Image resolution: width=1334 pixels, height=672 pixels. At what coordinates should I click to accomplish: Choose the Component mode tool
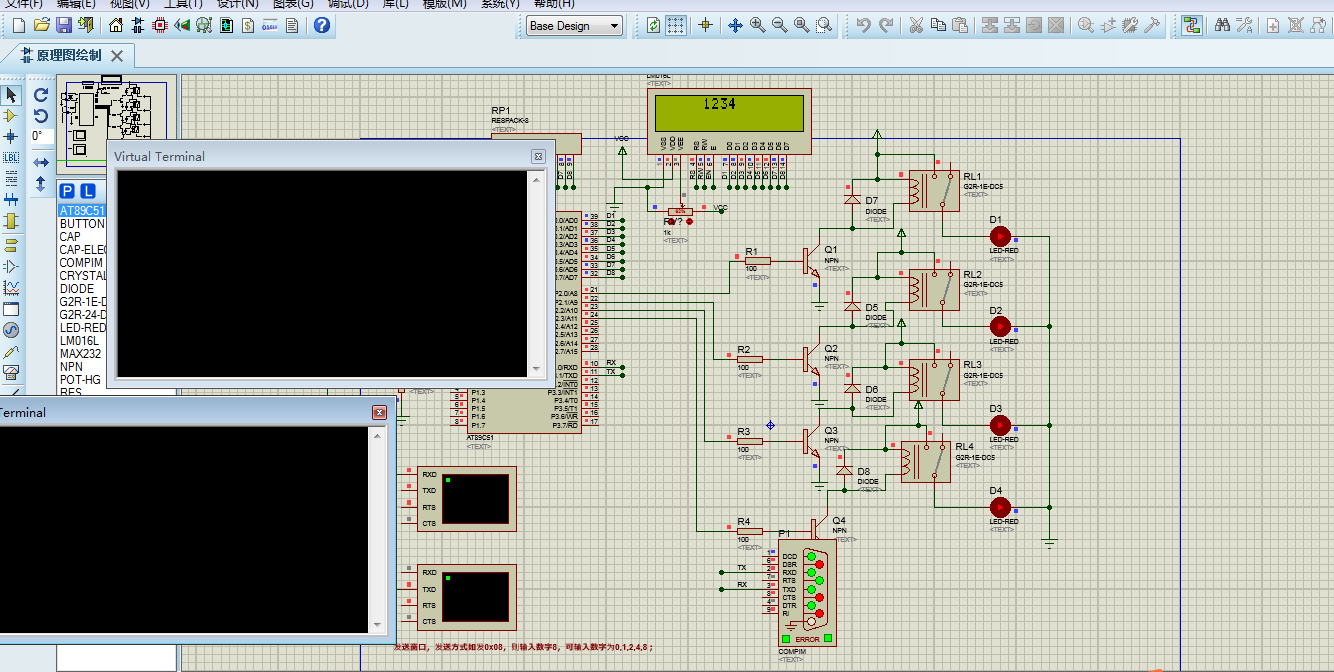pos(11,116)
